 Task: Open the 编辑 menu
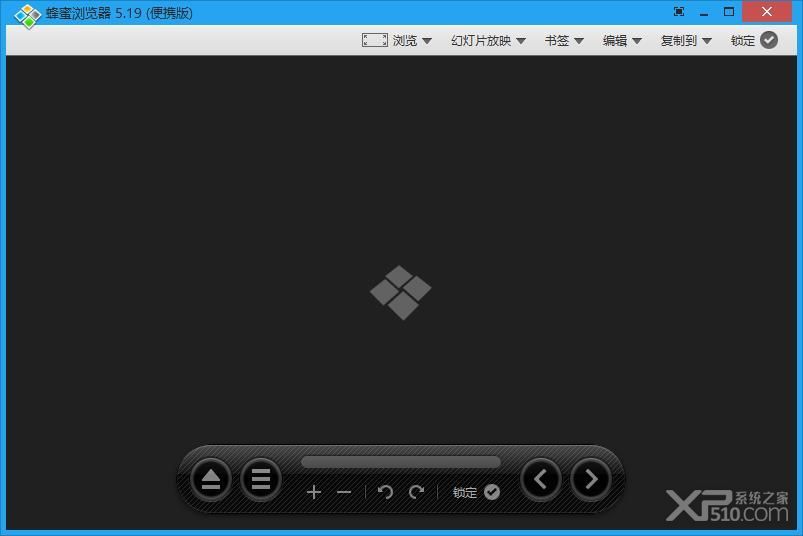click(x=615, y=40)
